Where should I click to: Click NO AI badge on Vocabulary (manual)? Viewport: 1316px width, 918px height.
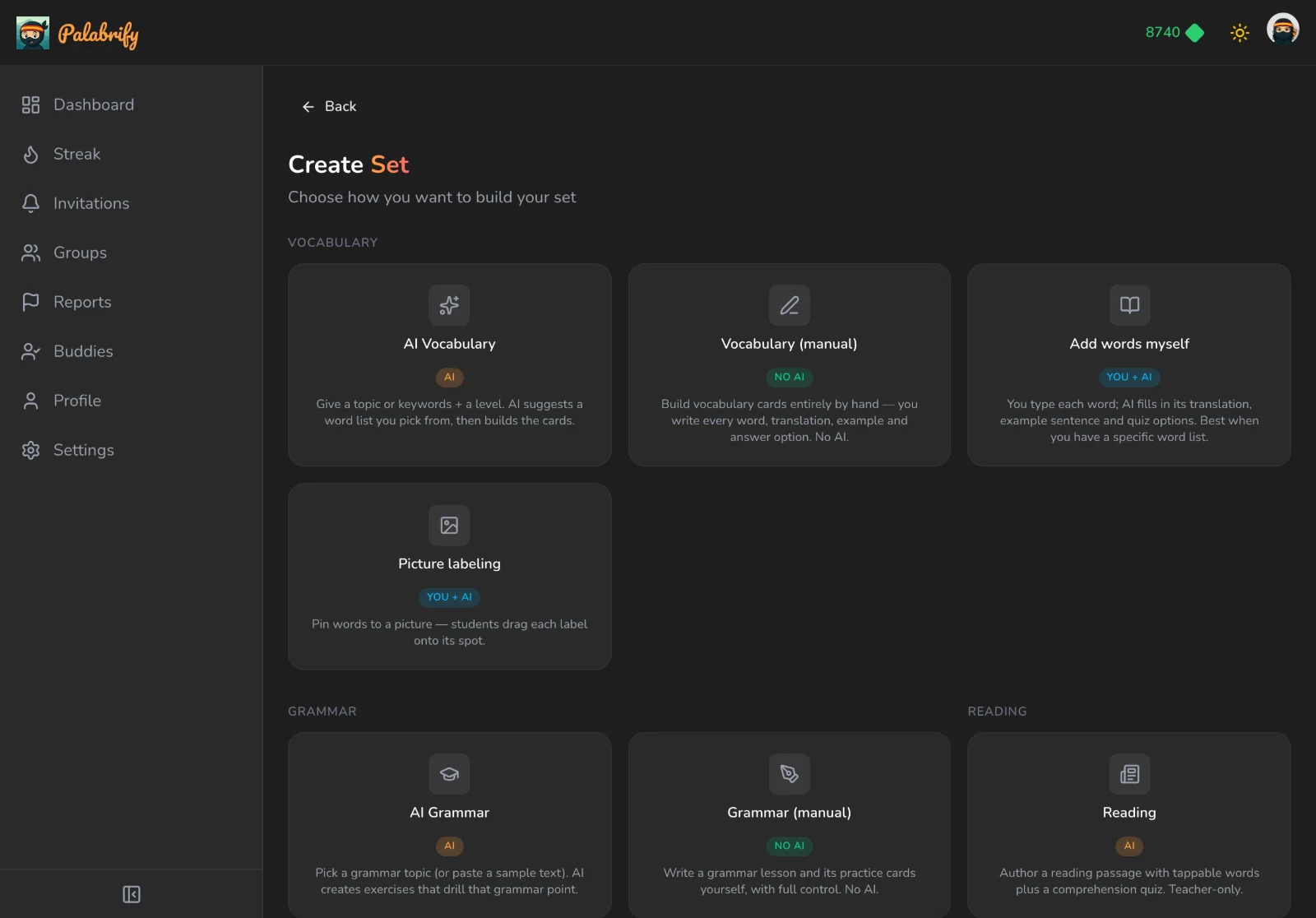pos(790,377)
